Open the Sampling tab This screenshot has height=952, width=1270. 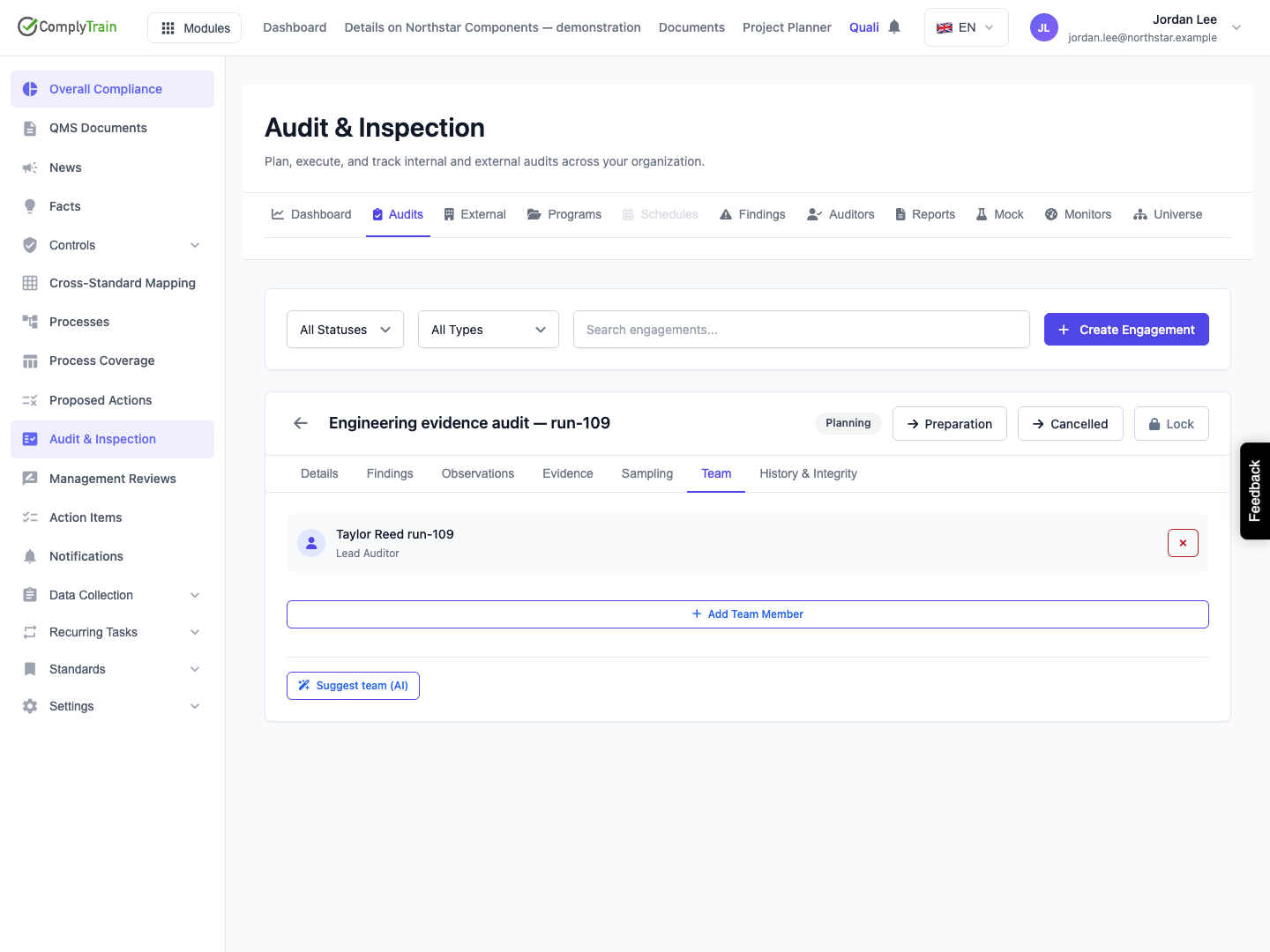pyautogui.click(x=647, y=473)
